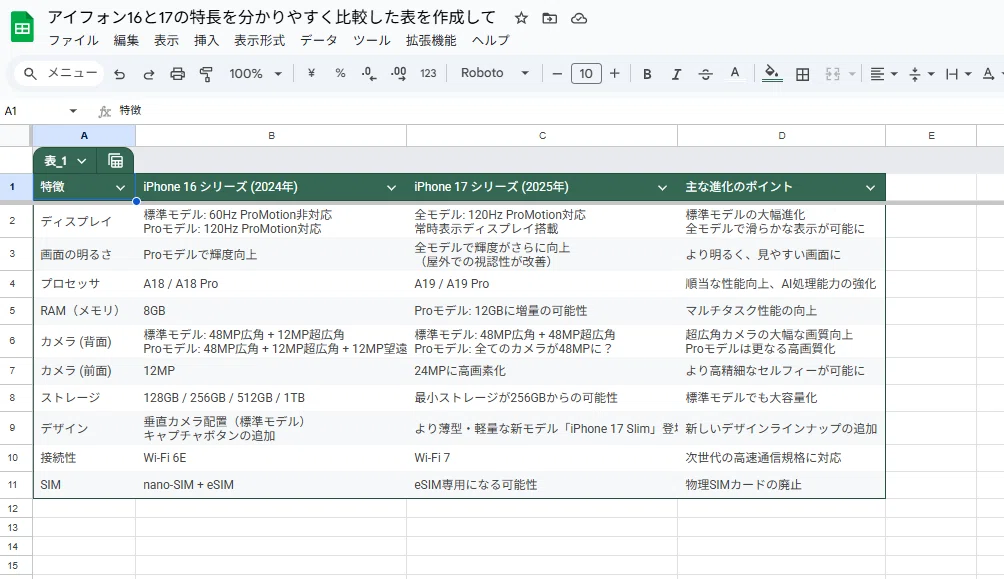This screenshot has width=1004, height=579.
Task: Open iPhone 17 シリーズ column dropdown
Action: [x=663, y=188]
